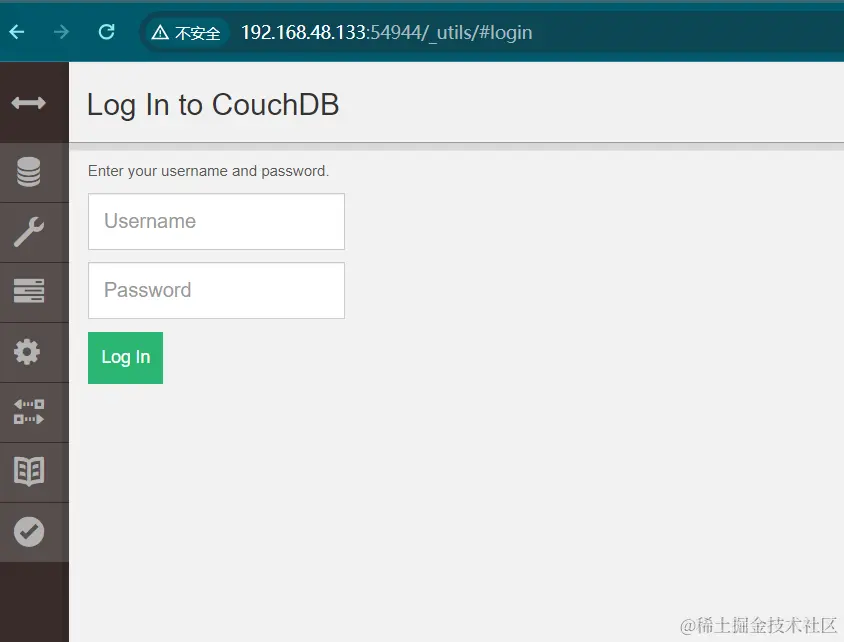Image resolution: width=844 pixels, height=642 pixels.
Task: Open the Configuration gear icon
Action: pyautogui.click(x=27, y=352)
